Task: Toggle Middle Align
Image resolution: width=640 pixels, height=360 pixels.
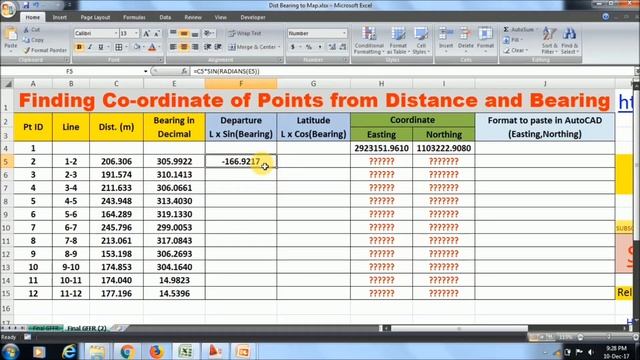Action: click(x=184, y=33)
